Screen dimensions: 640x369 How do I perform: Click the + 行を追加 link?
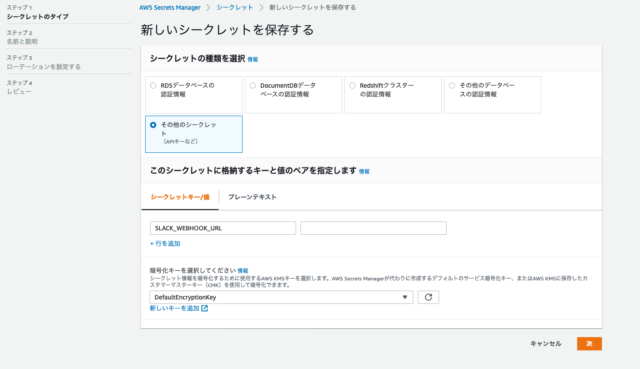point(165,243)
